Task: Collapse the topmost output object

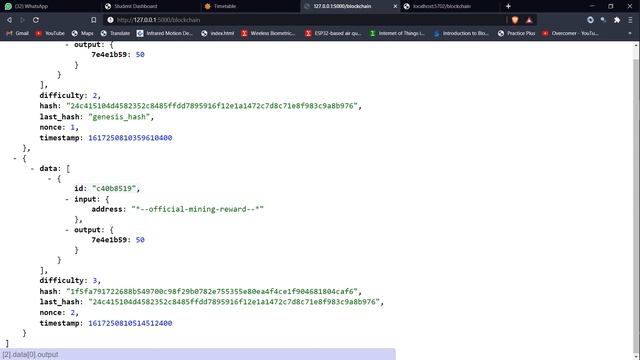Action: pos(67,44)
